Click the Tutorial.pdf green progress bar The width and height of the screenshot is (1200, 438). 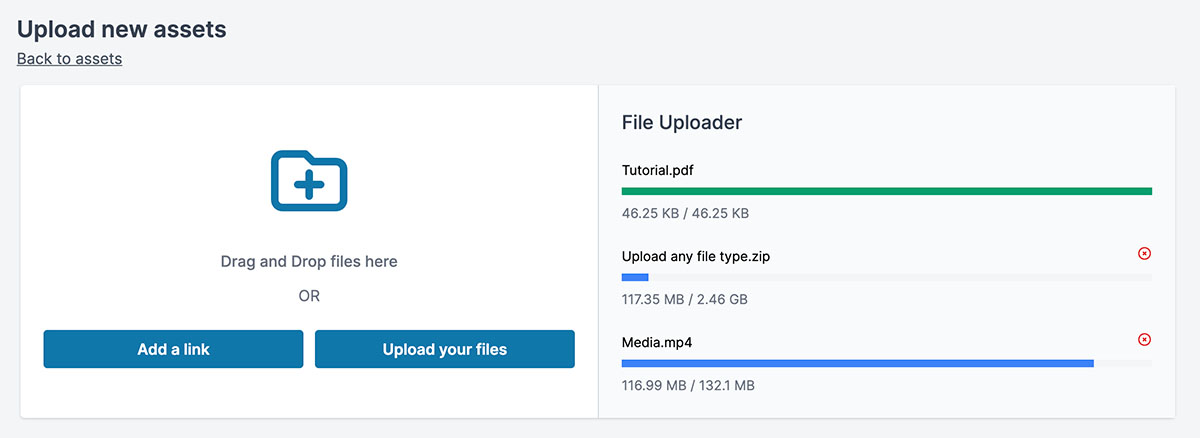(x=887, y=191)
